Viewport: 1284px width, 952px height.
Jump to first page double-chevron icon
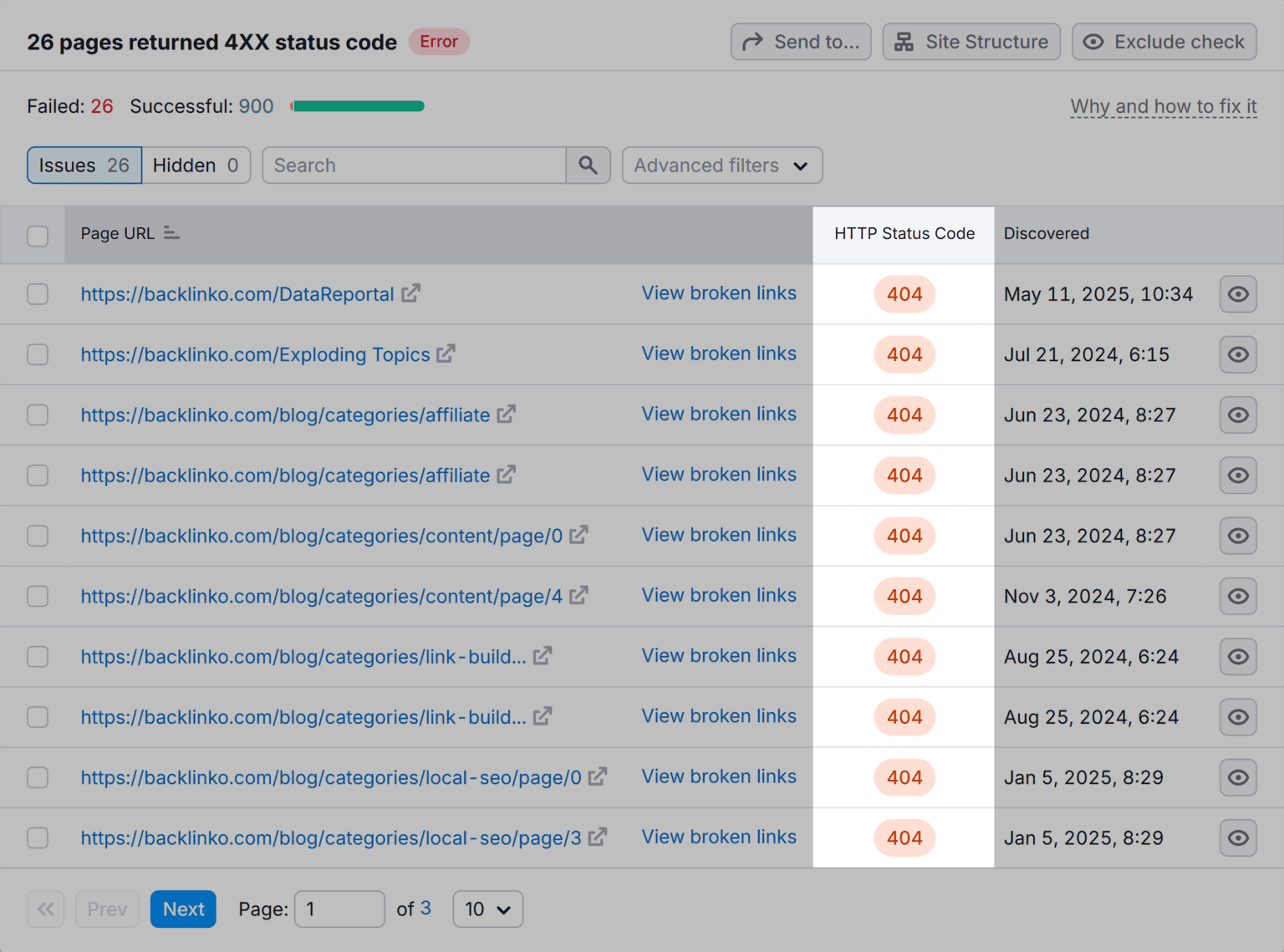tap(45, 909)
